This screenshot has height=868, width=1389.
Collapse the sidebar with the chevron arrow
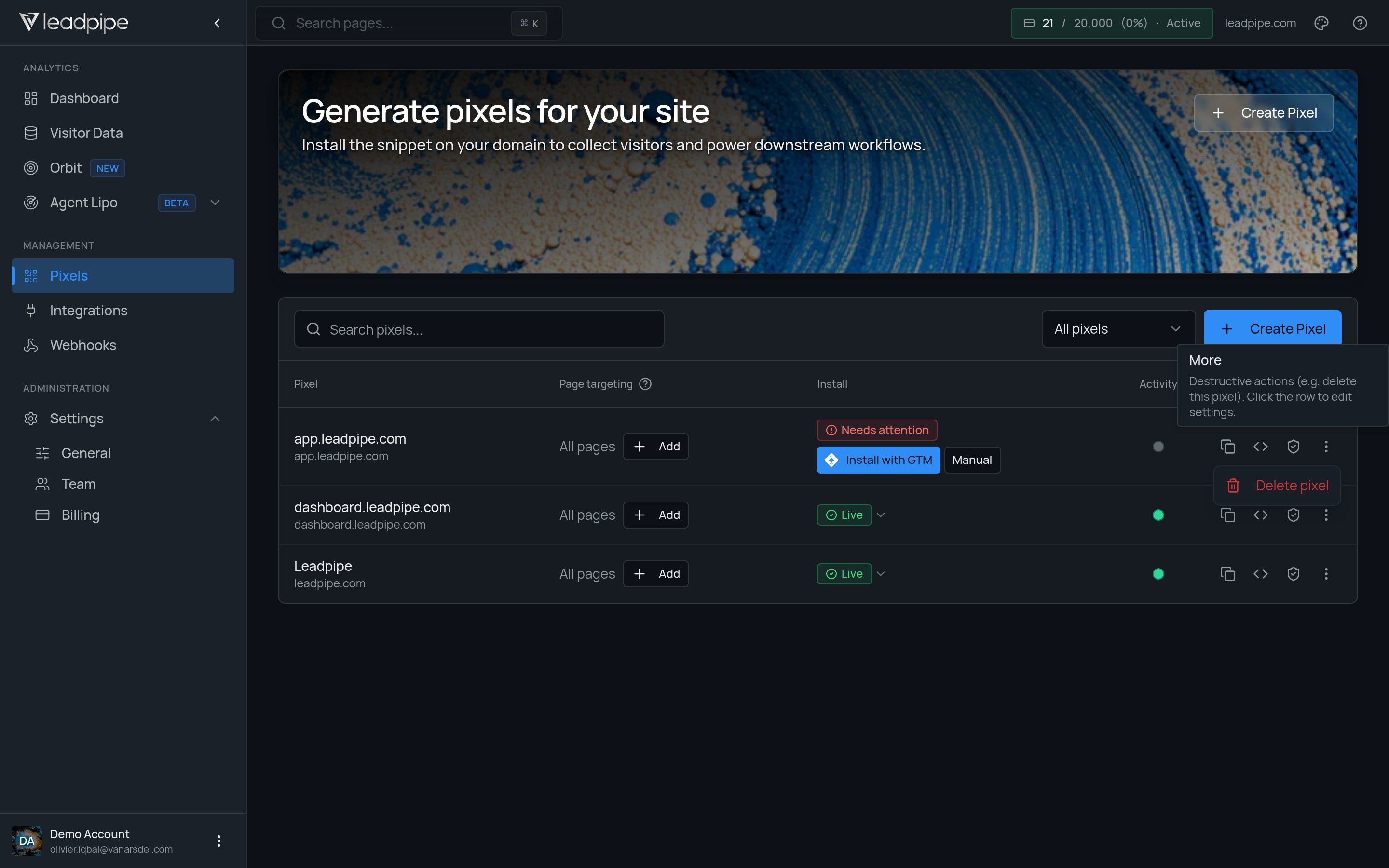[217, 23]
